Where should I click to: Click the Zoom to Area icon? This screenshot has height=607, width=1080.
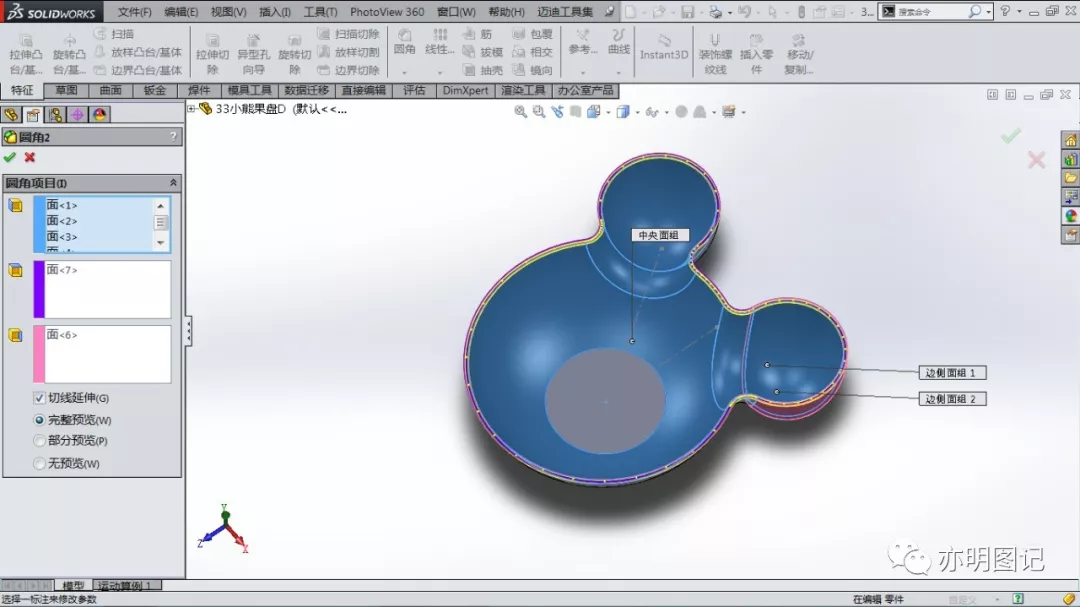coord(539,112)
